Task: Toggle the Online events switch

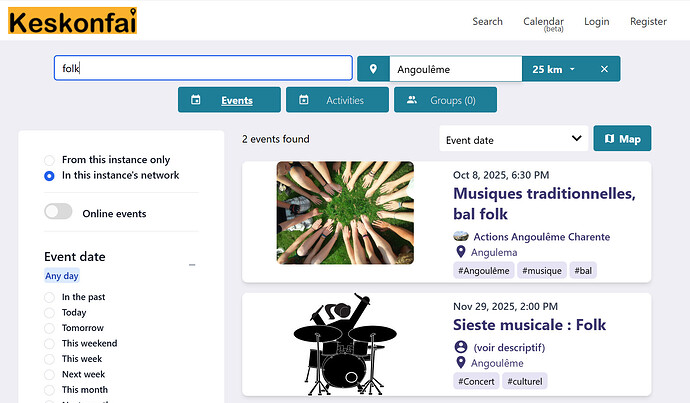Action: point(59,212)
